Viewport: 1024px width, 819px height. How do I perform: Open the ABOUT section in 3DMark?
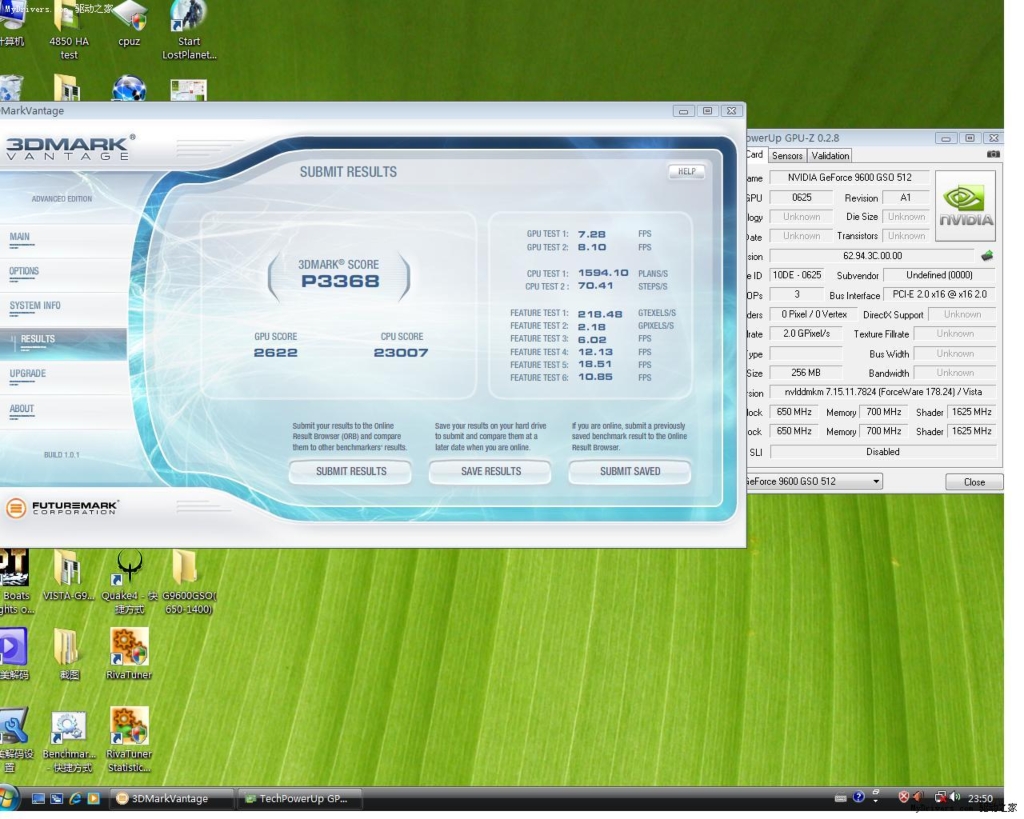click(22, 409)
